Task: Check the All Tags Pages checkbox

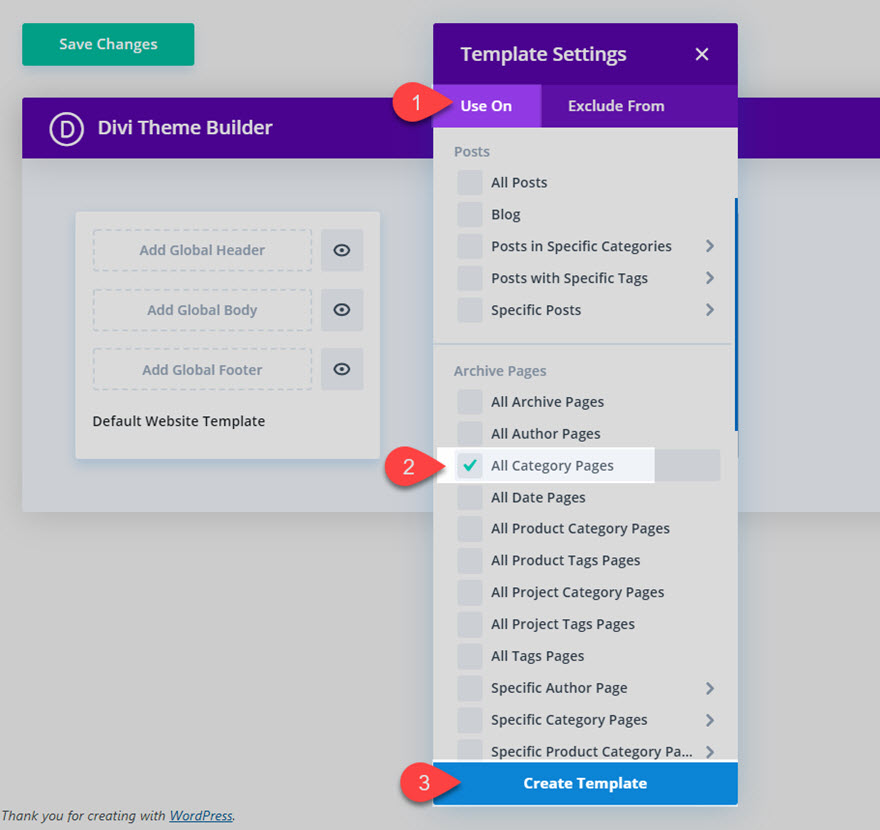Action: [469, 656]
